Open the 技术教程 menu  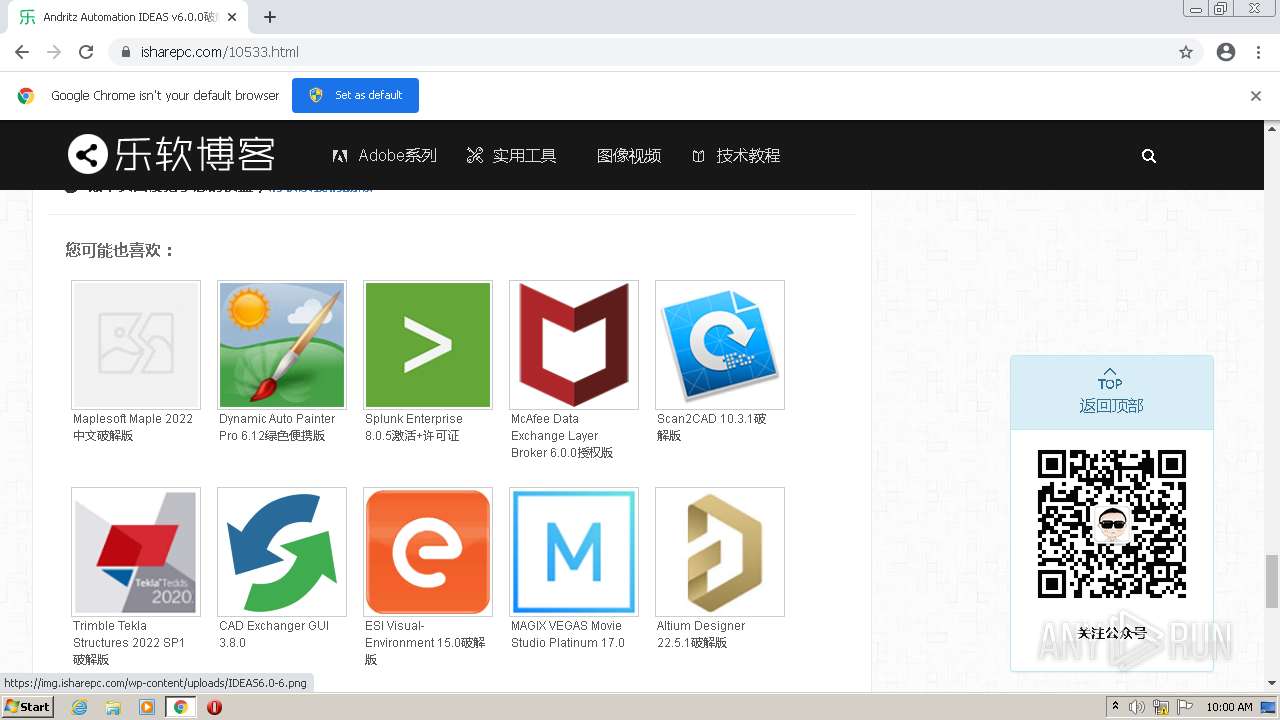pos(736,156)
